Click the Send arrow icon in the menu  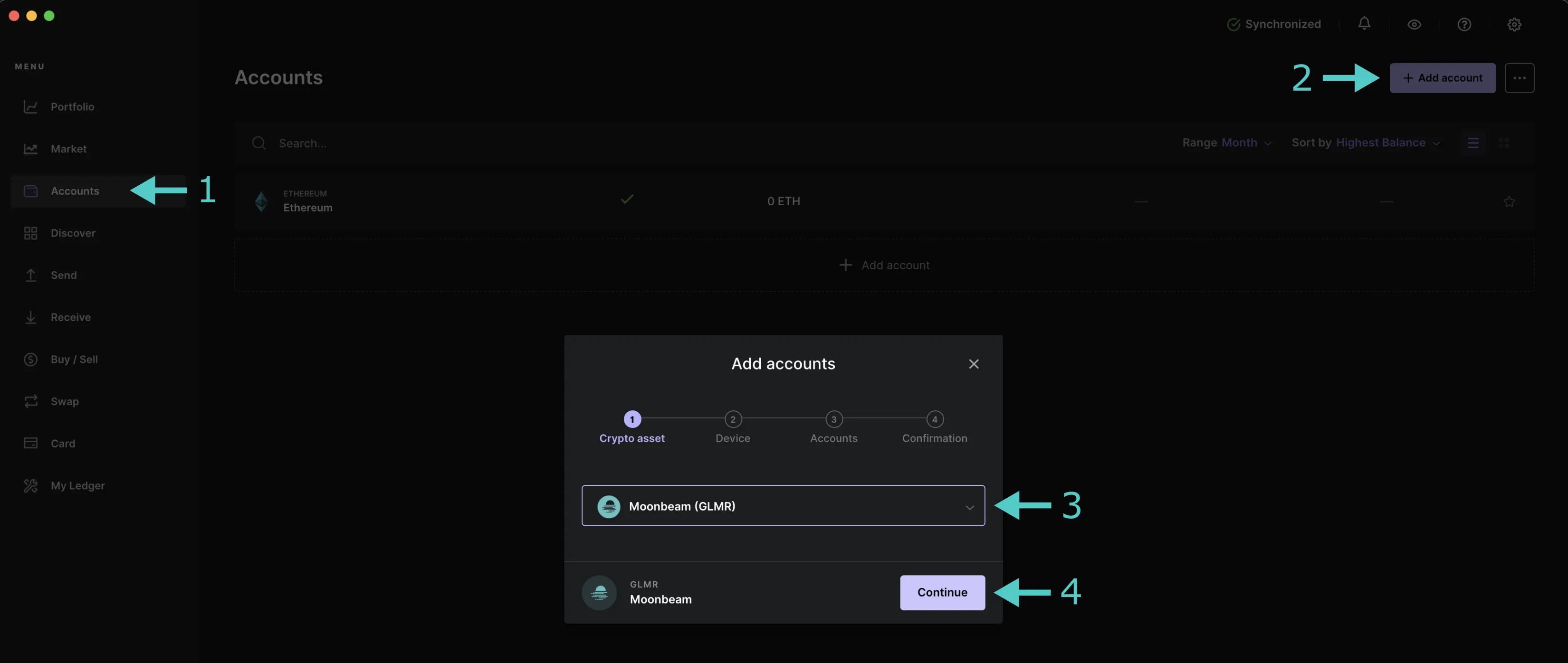pos(31,275)
